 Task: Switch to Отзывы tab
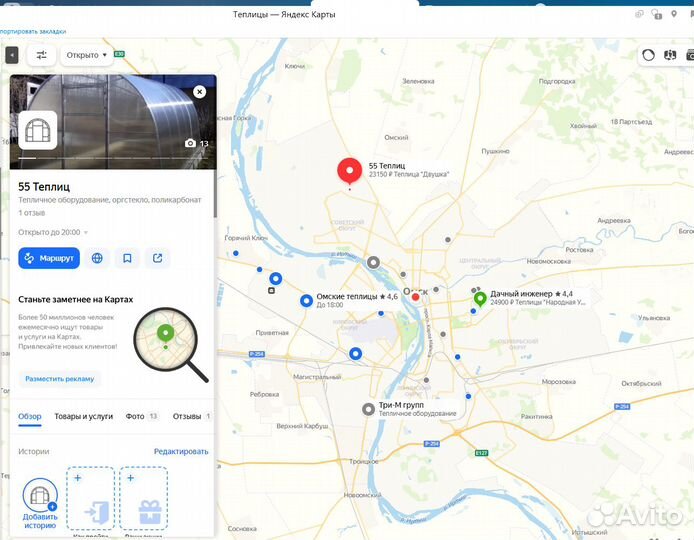point(189,416)
